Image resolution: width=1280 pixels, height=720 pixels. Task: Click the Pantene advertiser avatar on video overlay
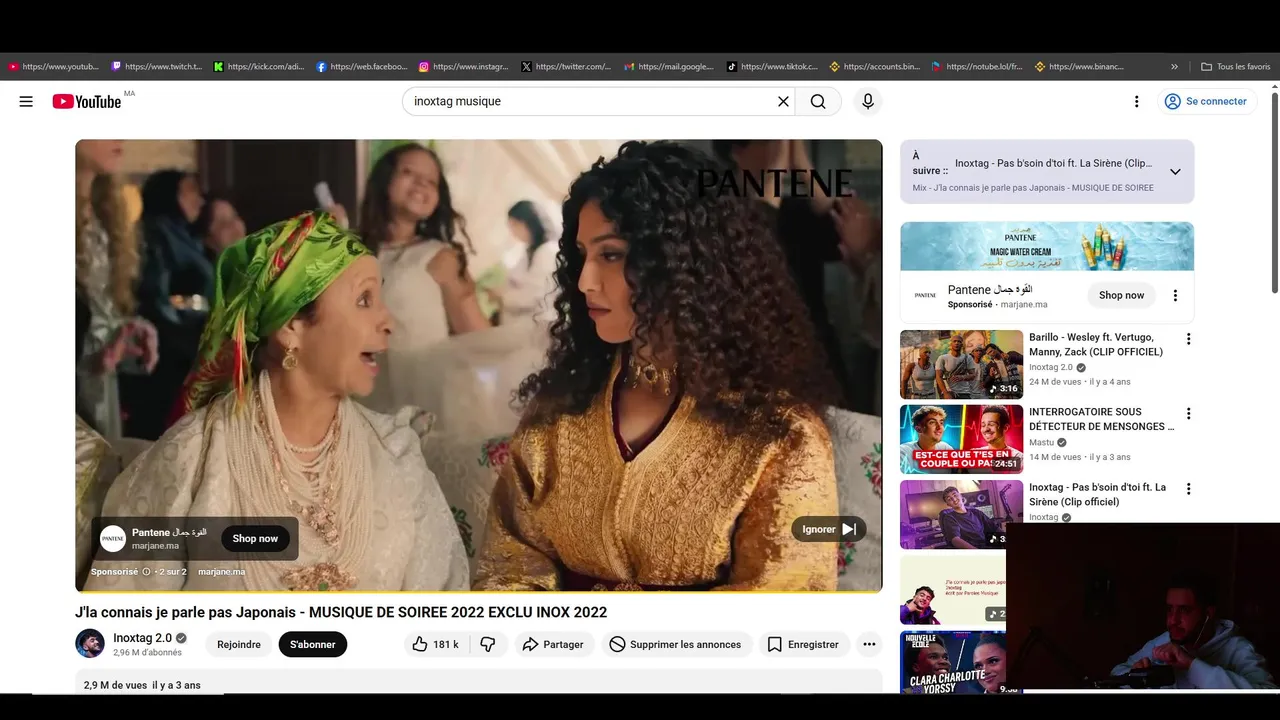point(113,538)
